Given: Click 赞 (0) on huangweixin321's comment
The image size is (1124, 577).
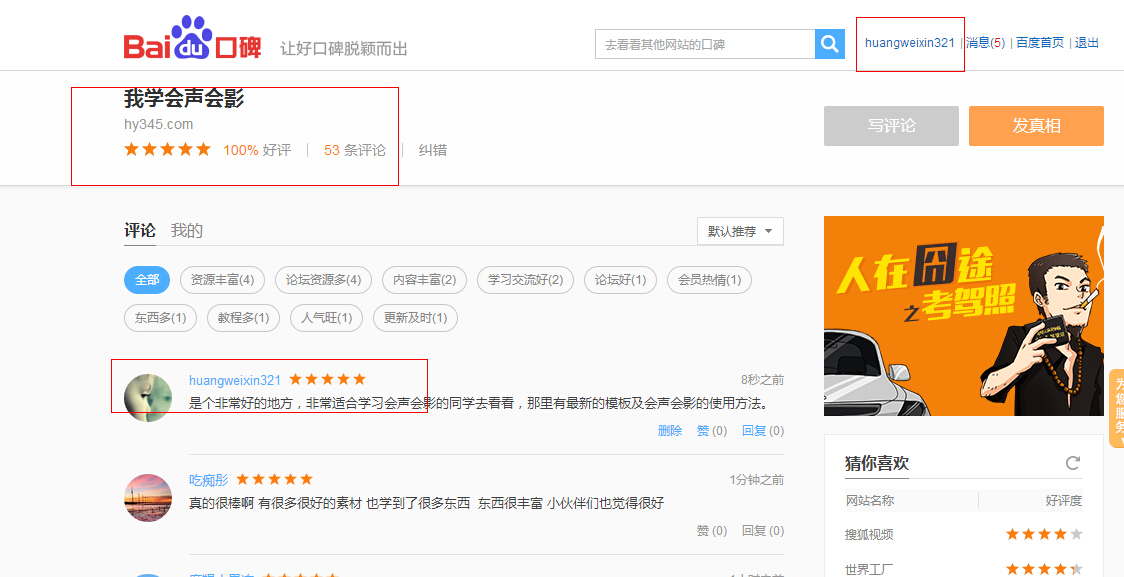Looking at the screenshot, I should (x=712, y=431).
